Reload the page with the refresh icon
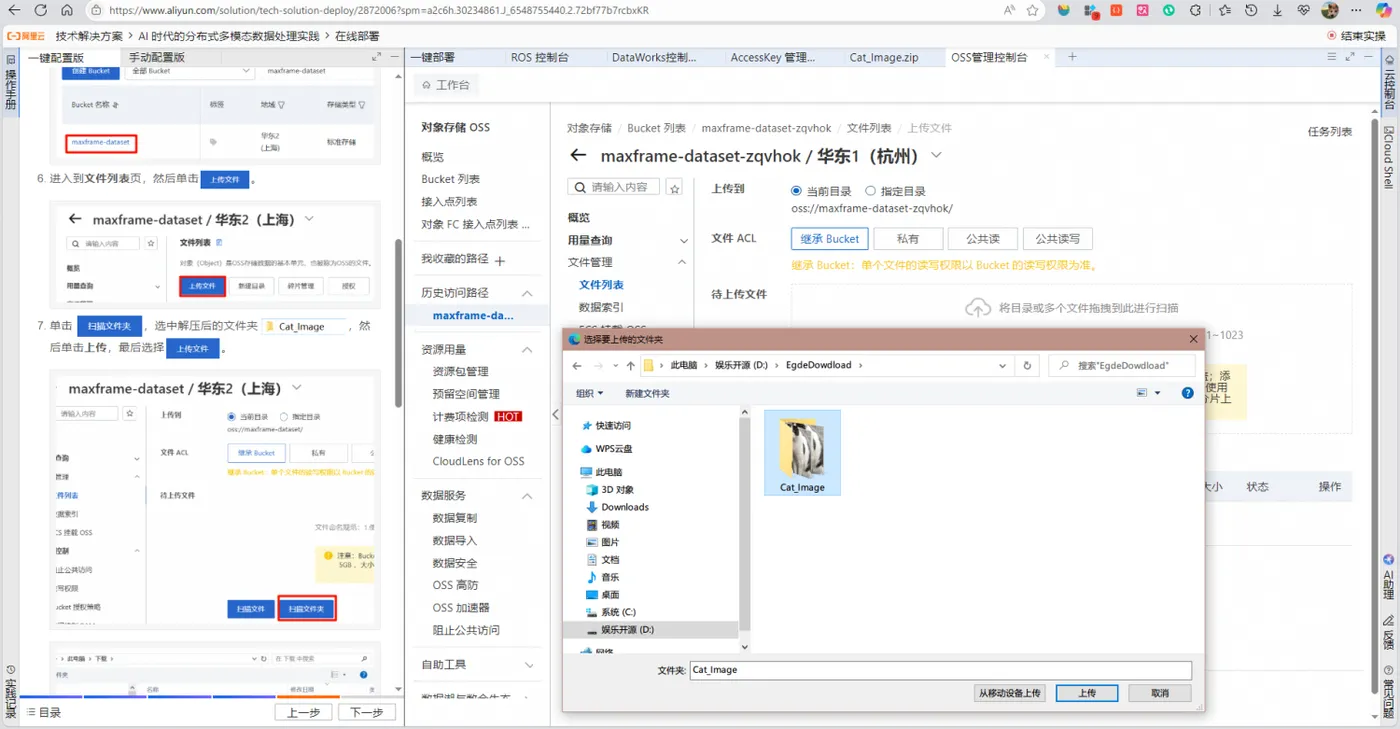 tap(41, 10)
